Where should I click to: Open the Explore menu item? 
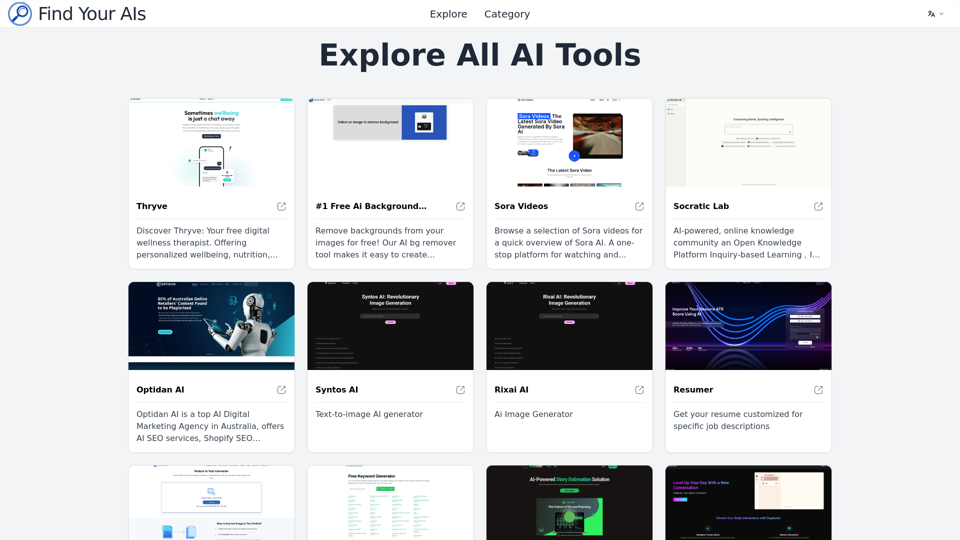[x=448, y=14]
